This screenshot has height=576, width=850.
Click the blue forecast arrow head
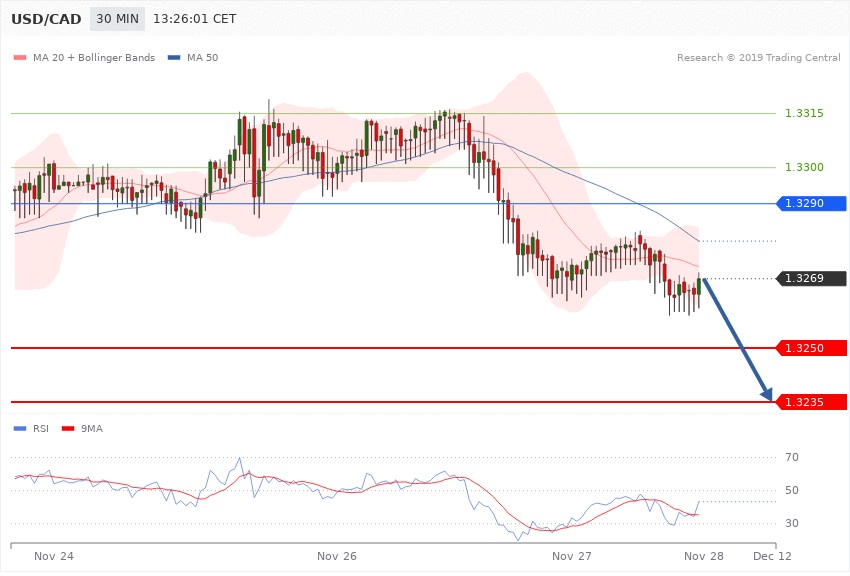point(768,394)
